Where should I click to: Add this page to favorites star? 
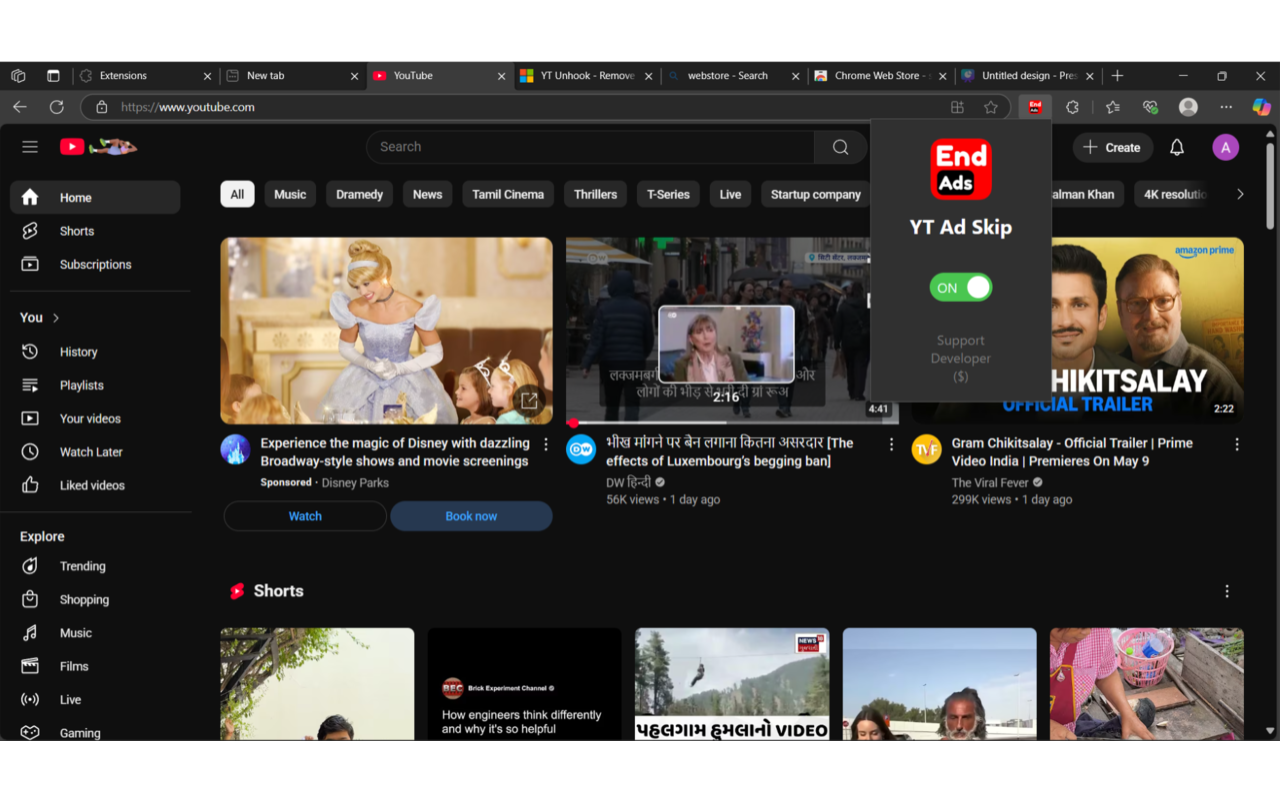tap(990, 107)
